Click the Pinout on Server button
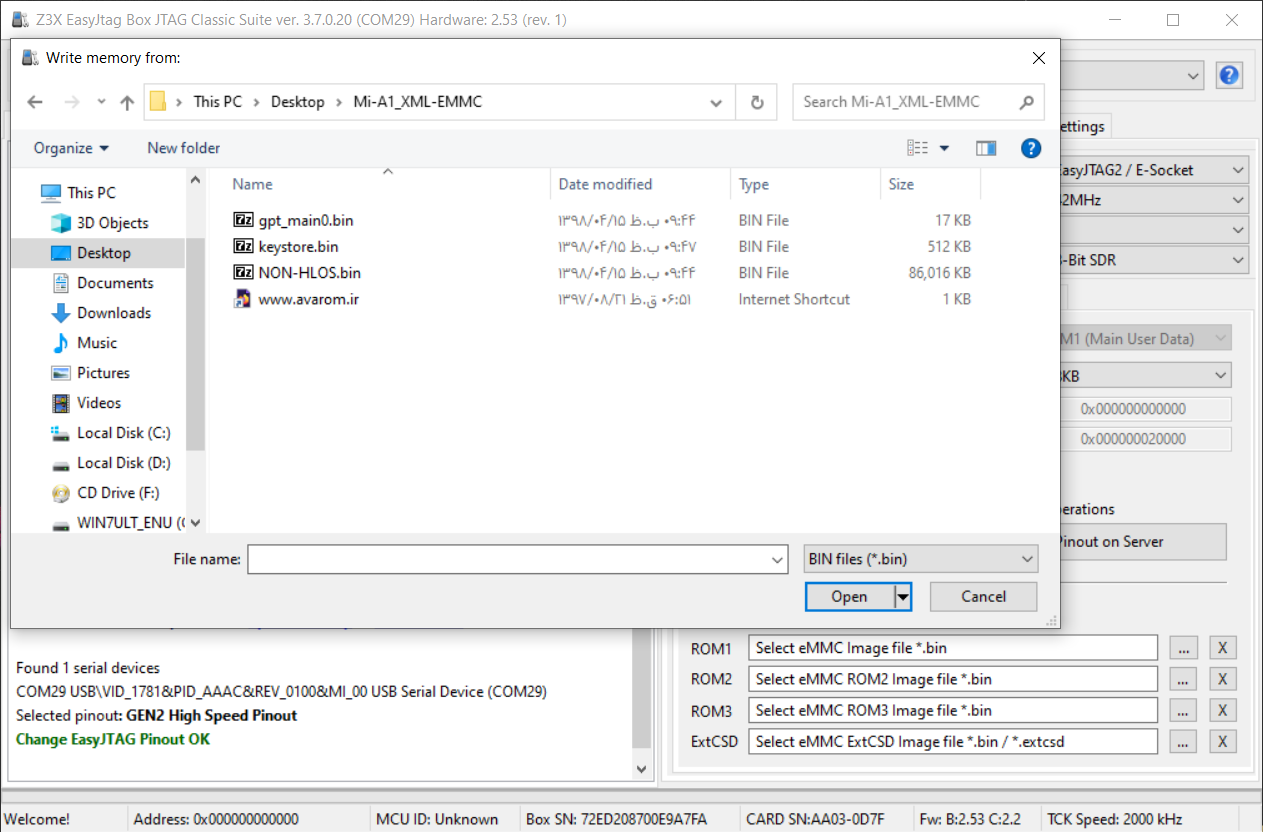Viewport: 1263px width, 832px height. [x=1143, y=541]
